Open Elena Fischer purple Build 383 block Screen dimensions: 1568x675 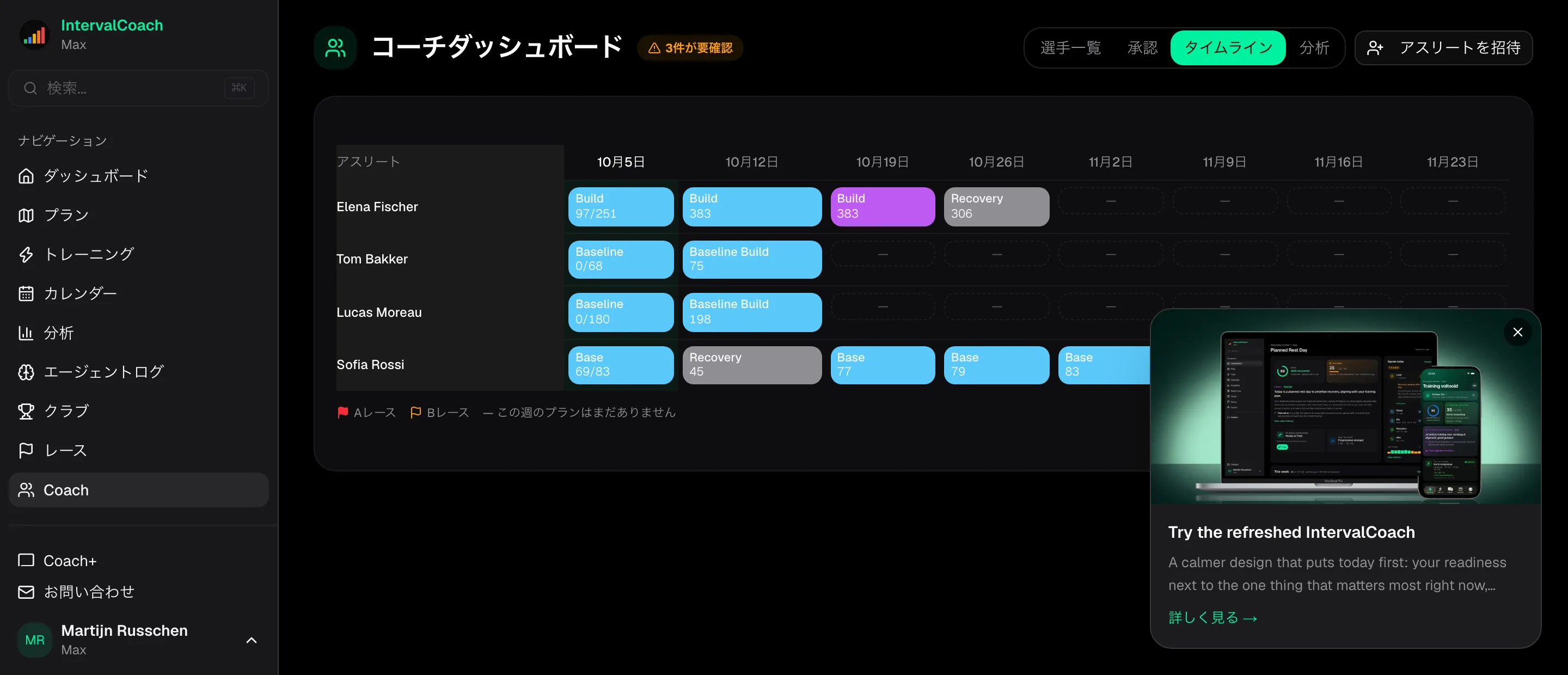tap(883, 206)
